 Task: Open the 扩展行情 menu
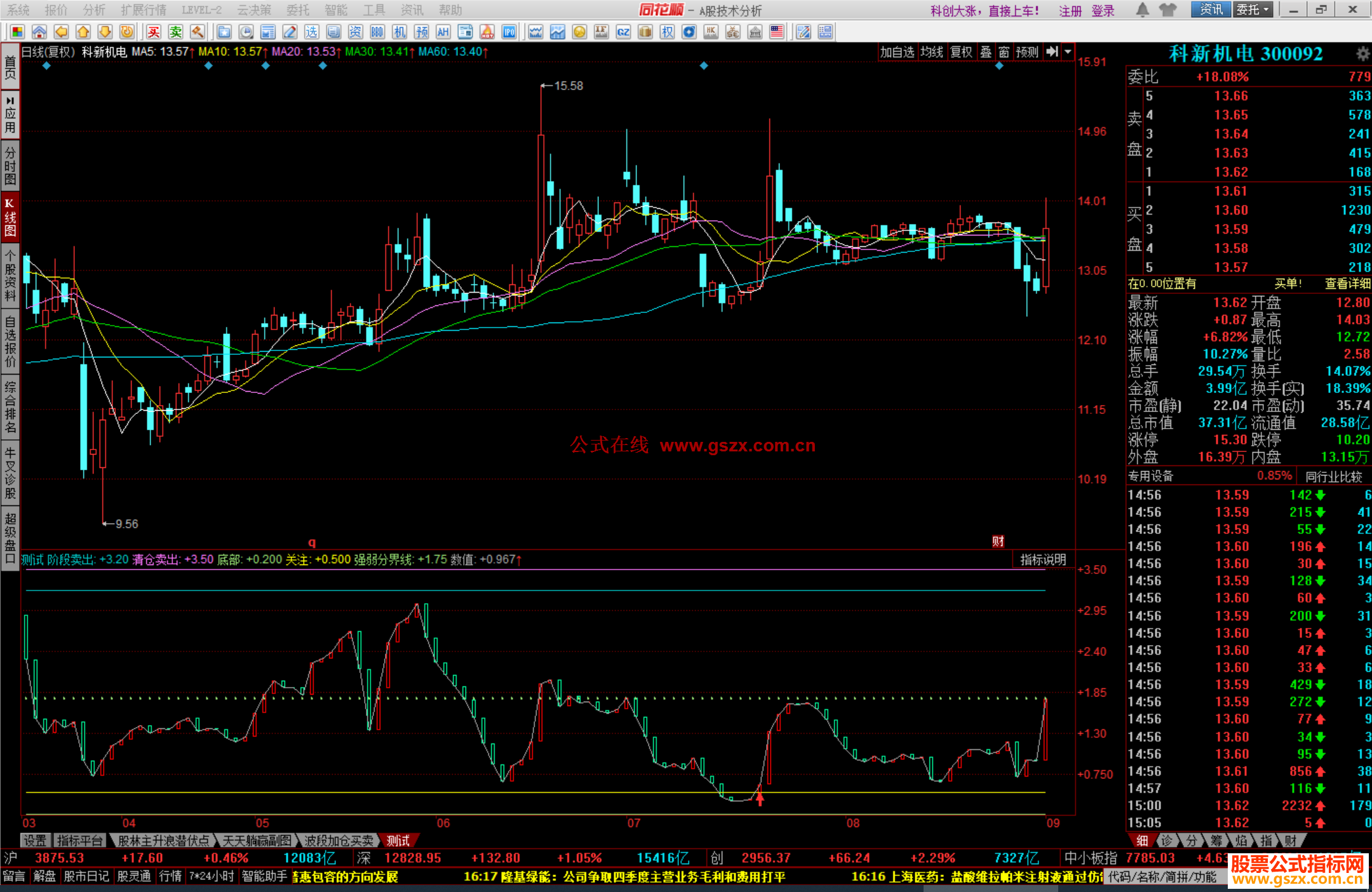(x=143, y=10)
